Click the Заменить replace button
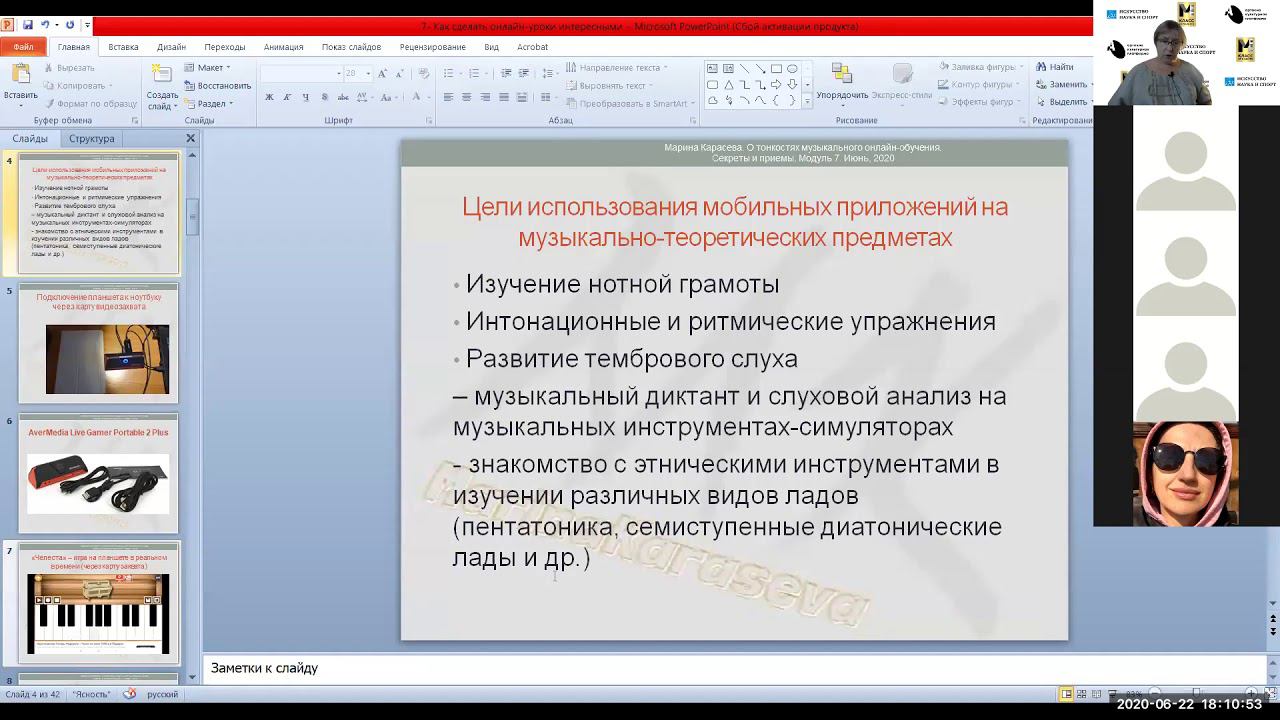Viewport: 1280px width, 720px height. (x=1064, y=85)
